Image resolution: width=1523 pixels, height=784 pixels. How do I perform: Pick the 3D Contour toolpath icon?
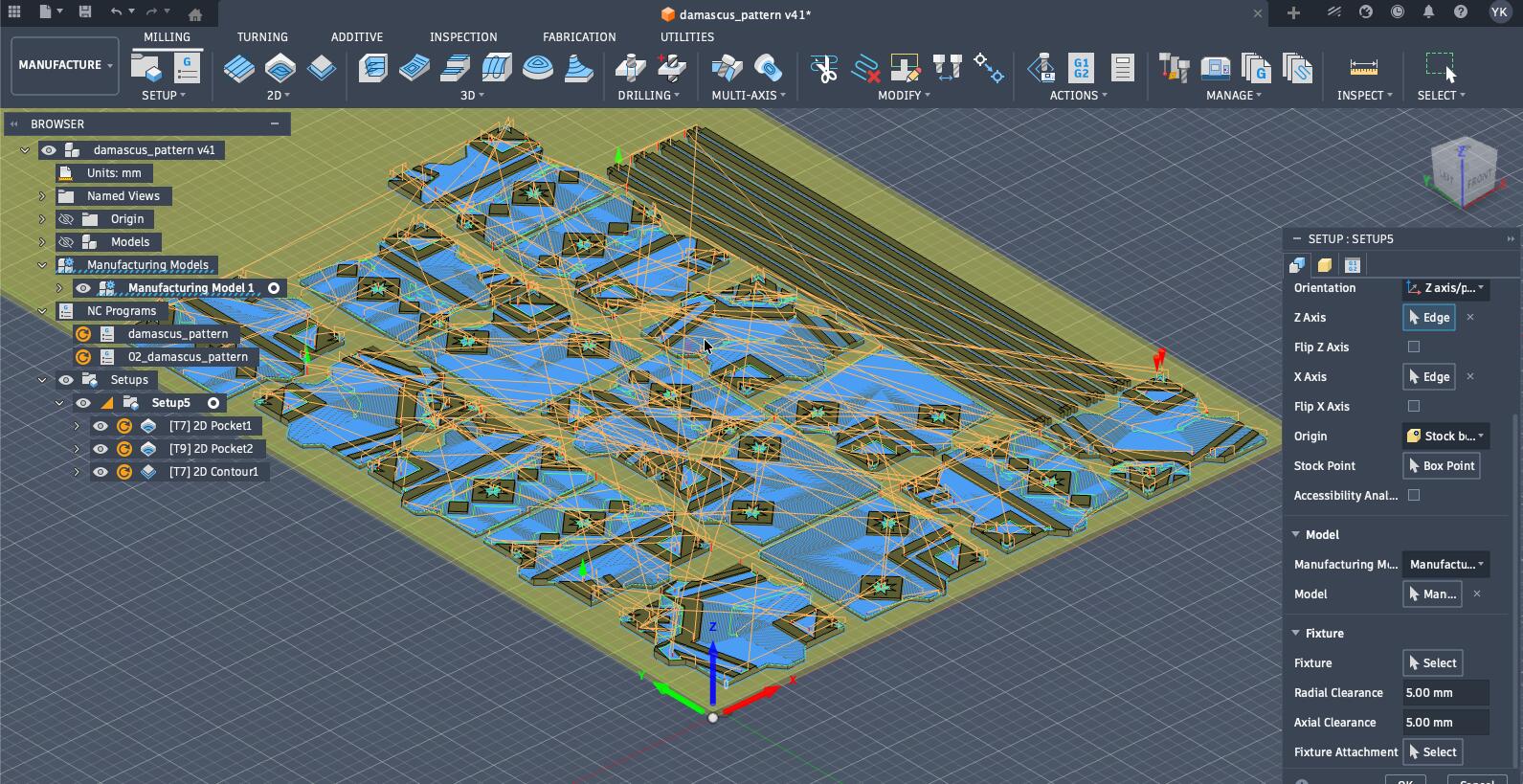coord(497,68)
